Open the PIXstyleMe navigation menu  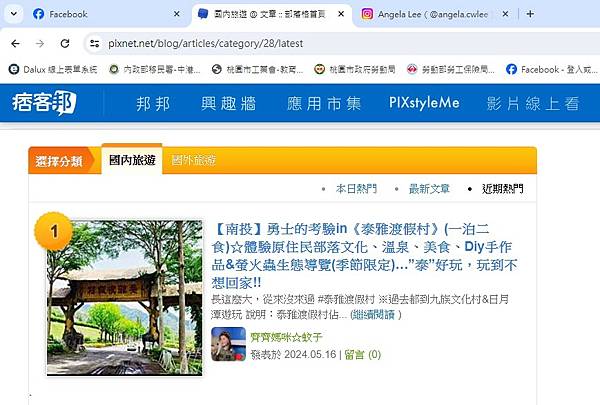[424, 103]
